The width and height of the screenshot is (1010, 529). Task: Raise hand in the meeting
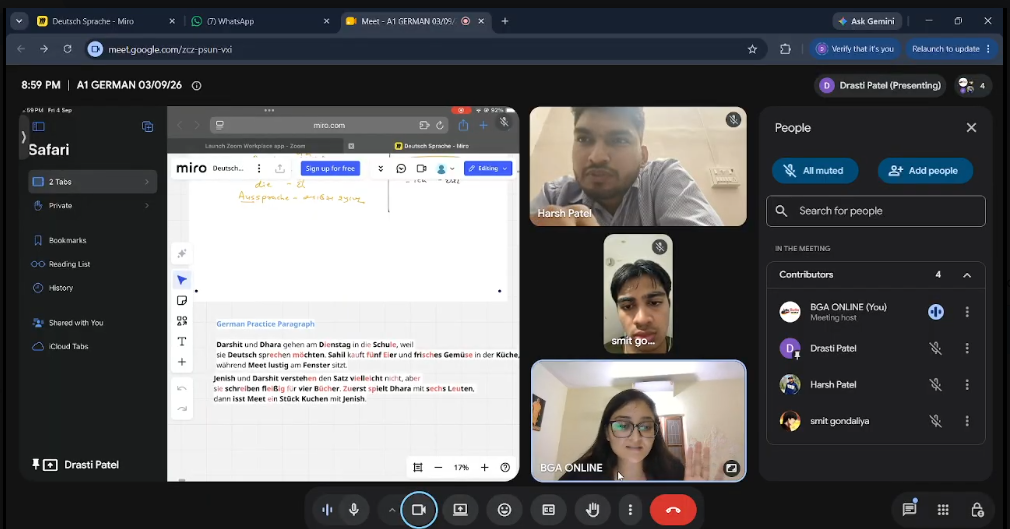point(593,510)
